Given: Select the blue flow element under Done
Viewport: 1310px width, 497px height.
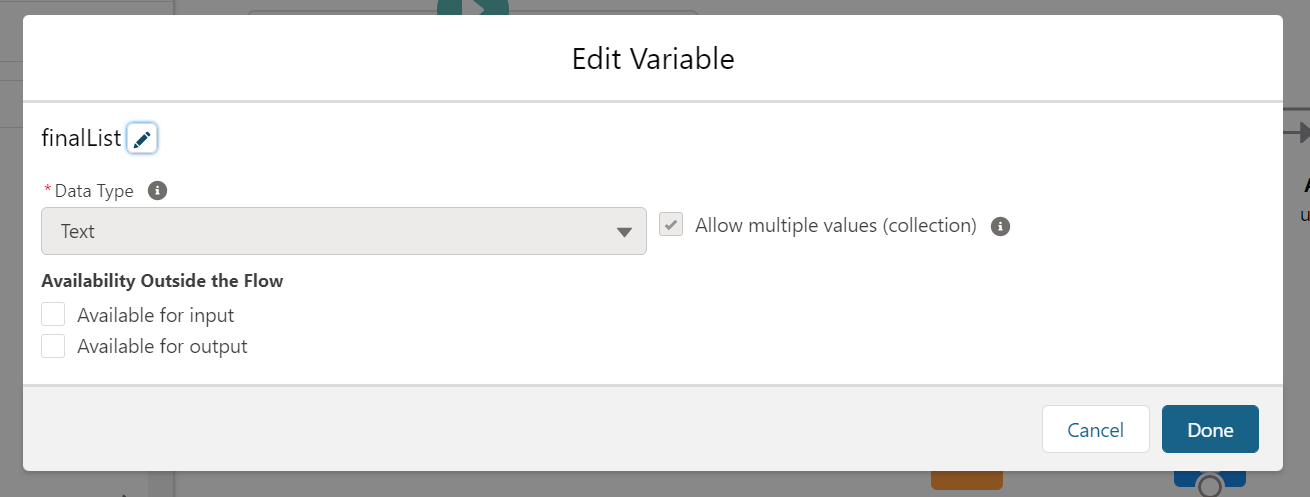Looking at the screenshot, I should click(x=1210, y=479).
